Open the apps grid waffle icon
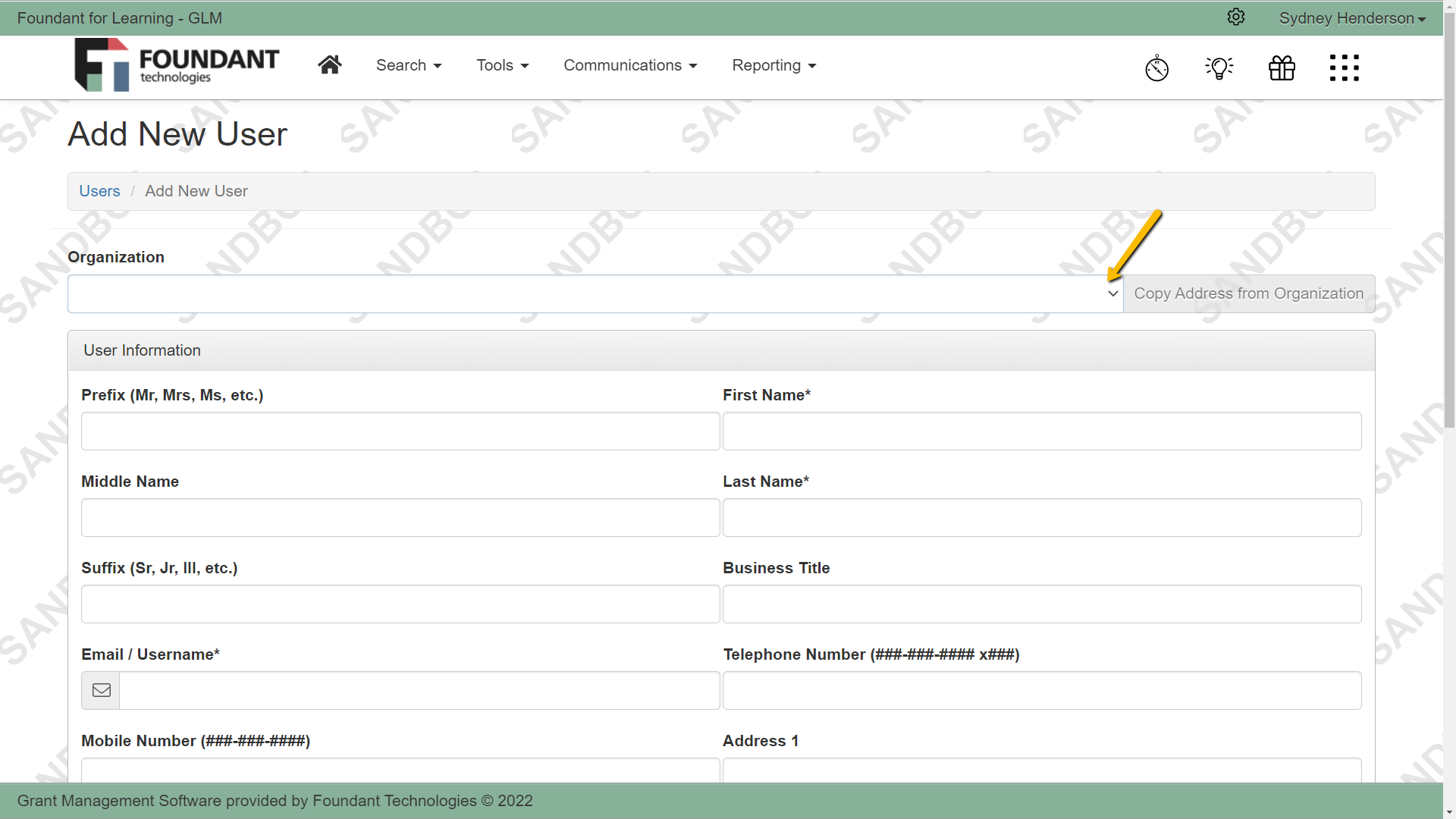This screenshot has height=819, width=1456. [1344, 67]
